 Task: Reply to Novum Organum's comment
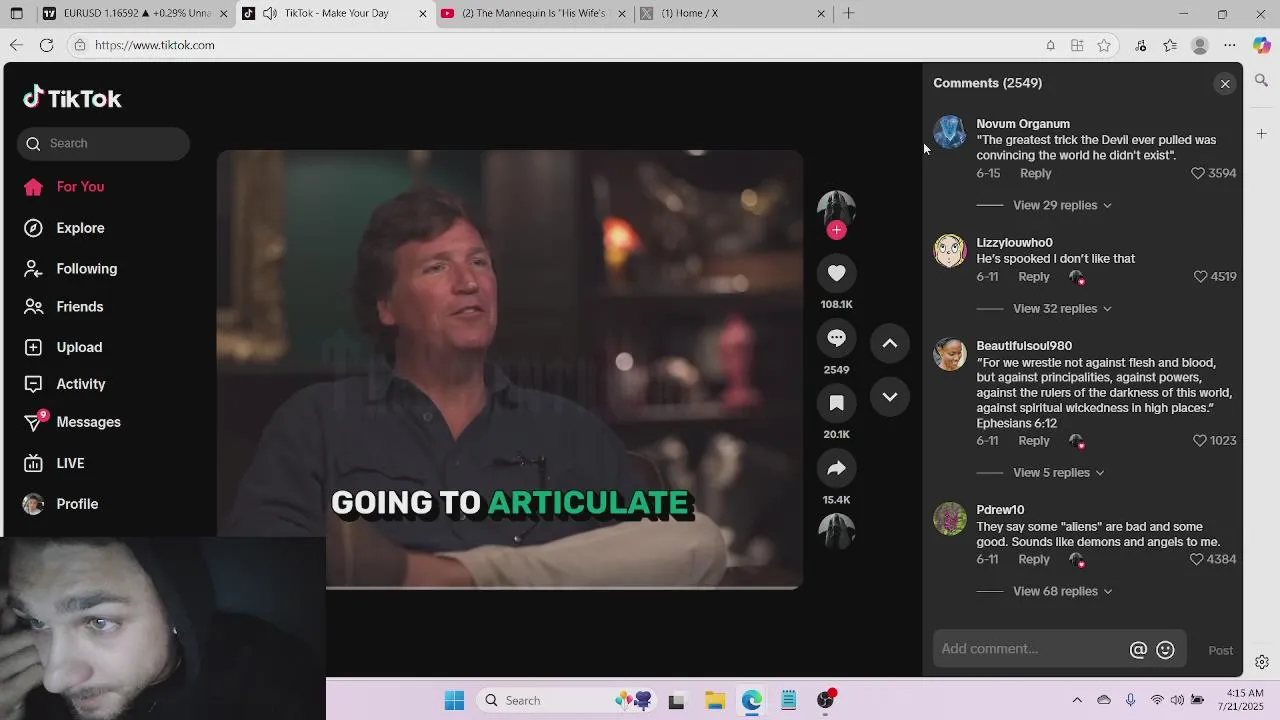click(x=1035, y=173)
